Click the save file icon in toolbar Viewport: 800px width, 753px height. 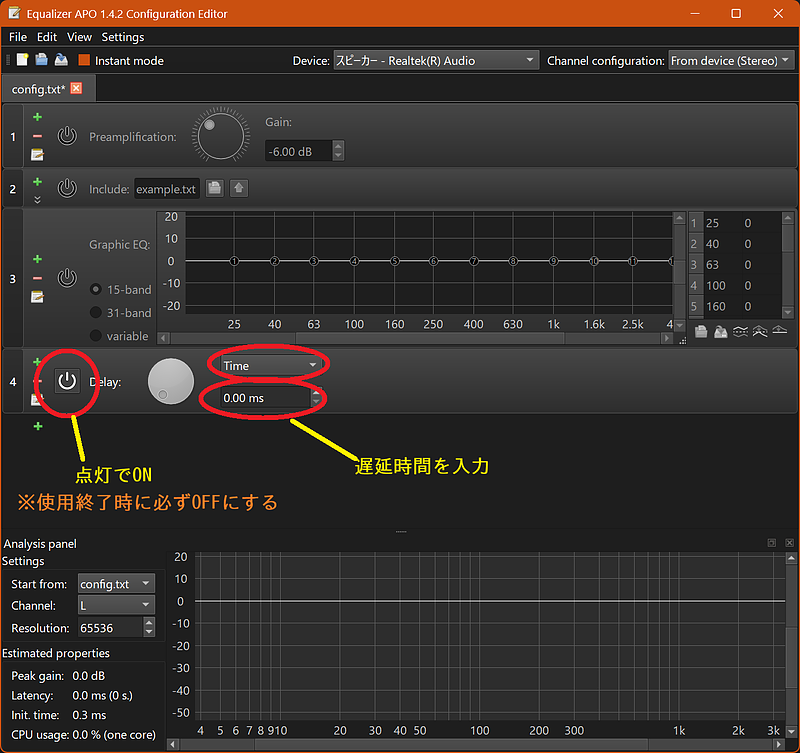click(61, 60)
